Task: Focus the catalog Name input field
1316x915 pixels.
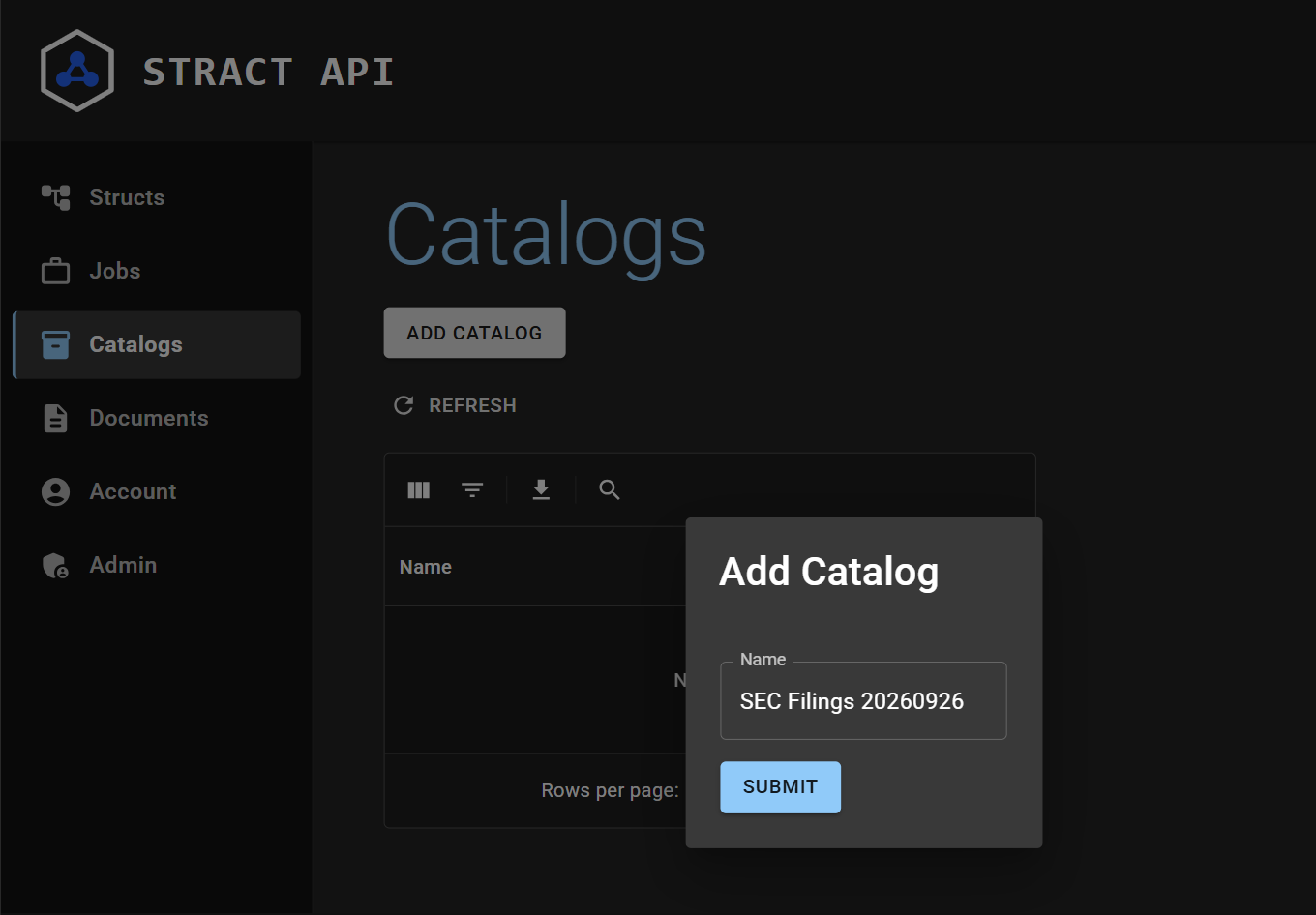Action: click(863, 701)
